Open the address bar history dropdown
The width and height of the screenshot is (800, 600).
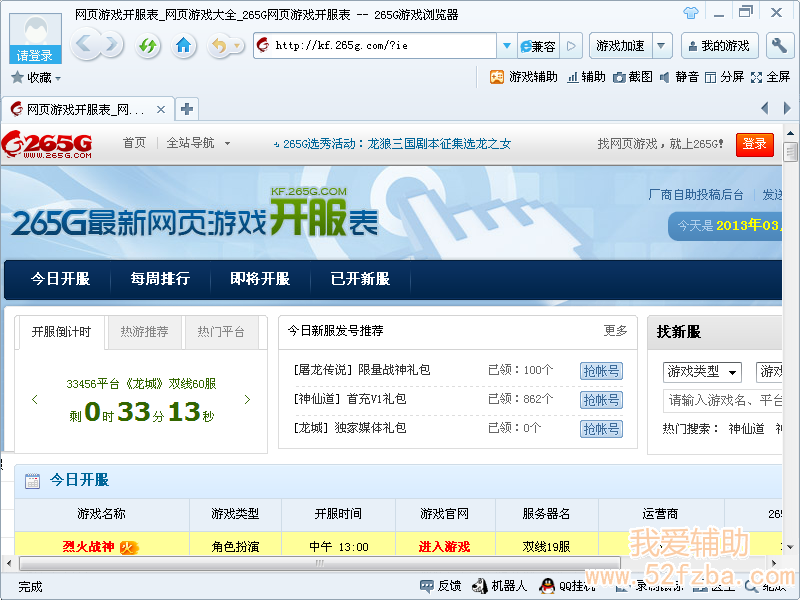coord(506,45)
